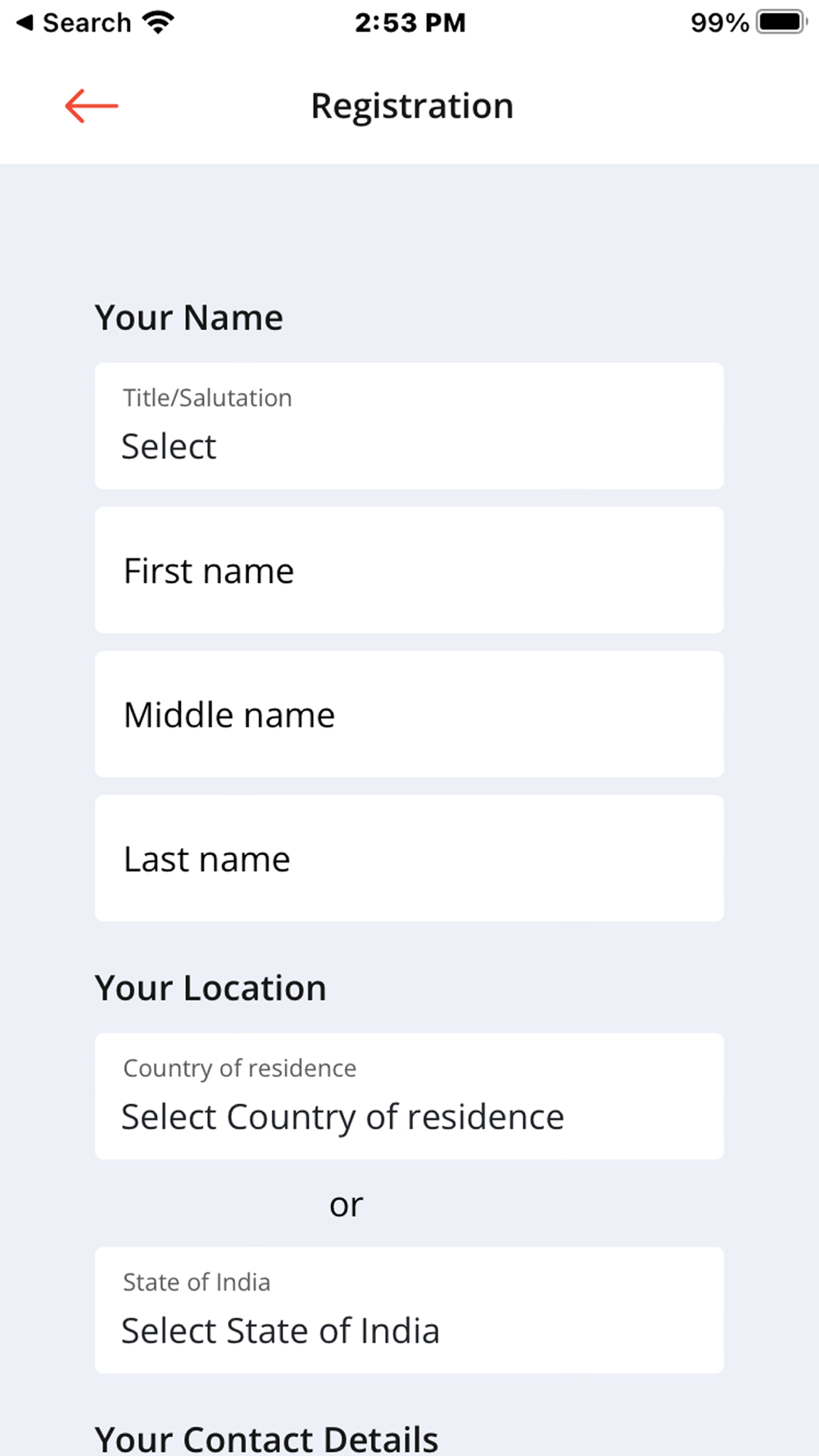Tap the small 'State of India' label
819x1456 pixels.
[x=197, y=1282]
